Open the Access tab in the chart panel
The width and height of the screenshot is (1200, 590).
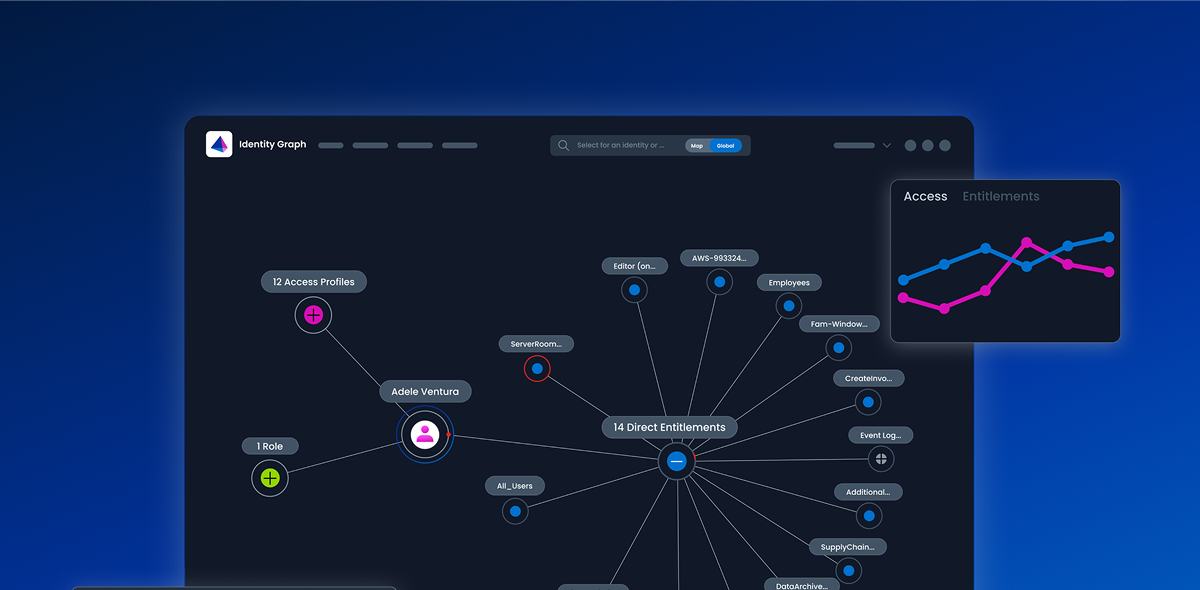pos(925,196)
